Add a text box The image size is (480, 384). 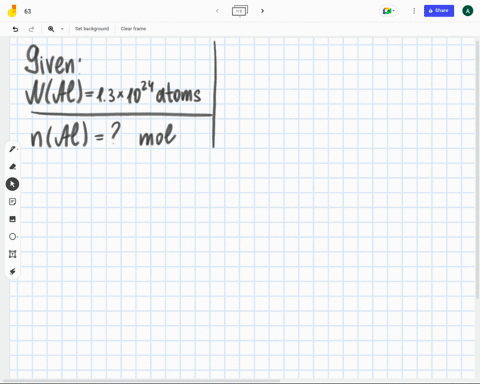13,254
